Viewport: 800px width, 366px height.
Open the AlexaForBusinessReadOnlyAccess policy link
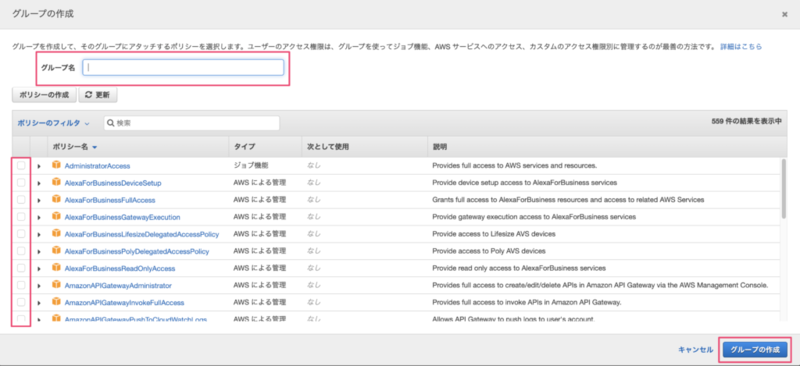tap(120, 269)
